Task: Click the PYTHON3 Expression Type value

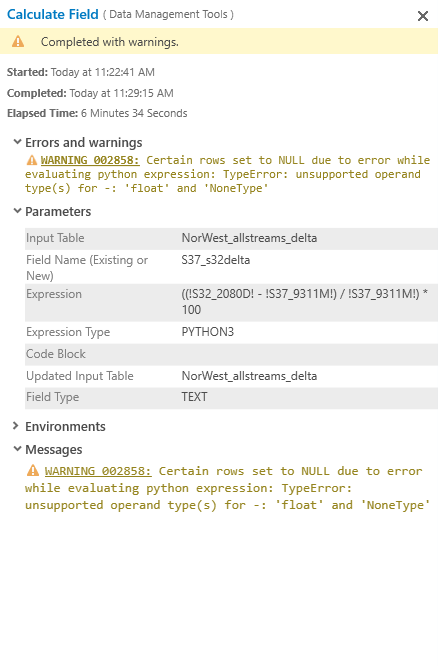Action: [x=208, y=332]
